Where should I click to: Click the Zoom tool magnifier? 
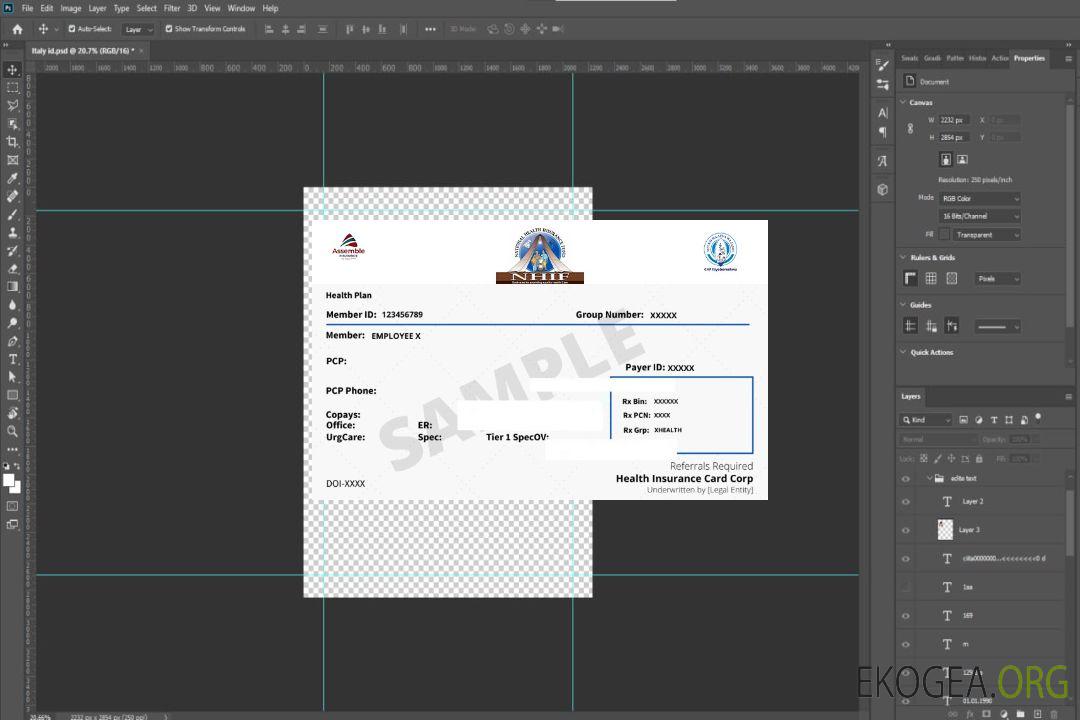click(12, 431)
